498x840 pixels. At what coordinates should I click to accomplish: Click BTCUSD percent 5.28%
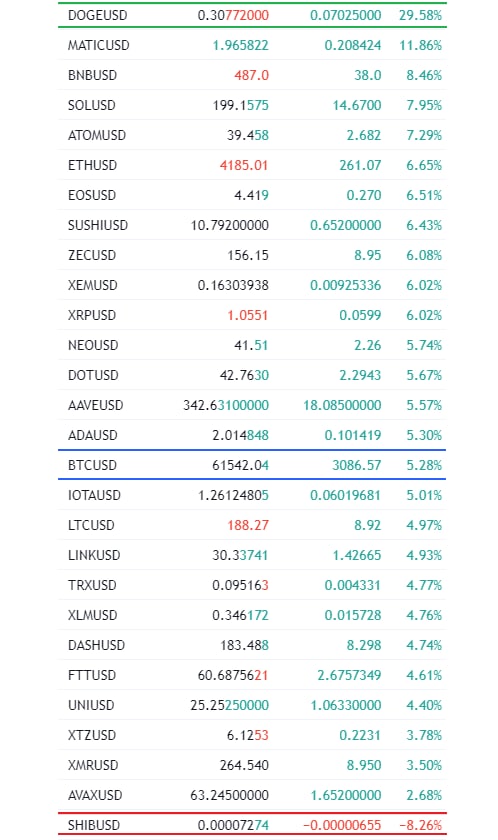click(424, 465)
